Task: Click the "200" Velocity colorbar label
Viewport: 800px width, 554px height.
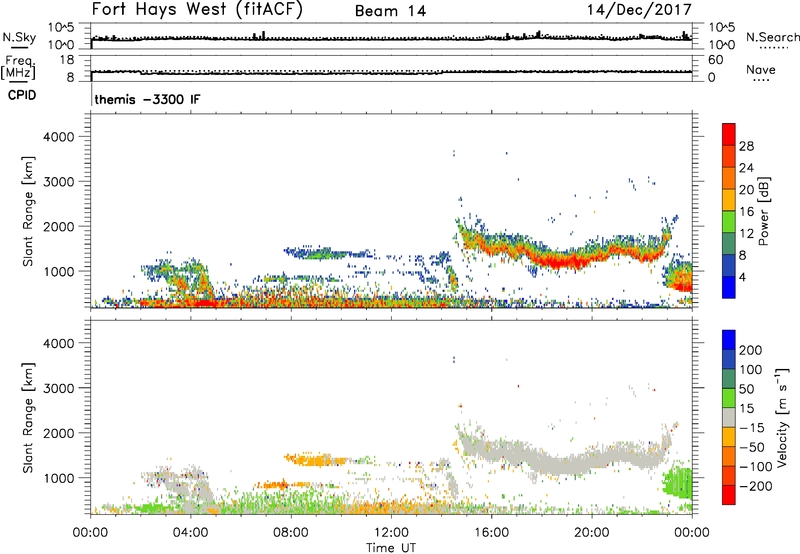Action: [x=751, y=350]
